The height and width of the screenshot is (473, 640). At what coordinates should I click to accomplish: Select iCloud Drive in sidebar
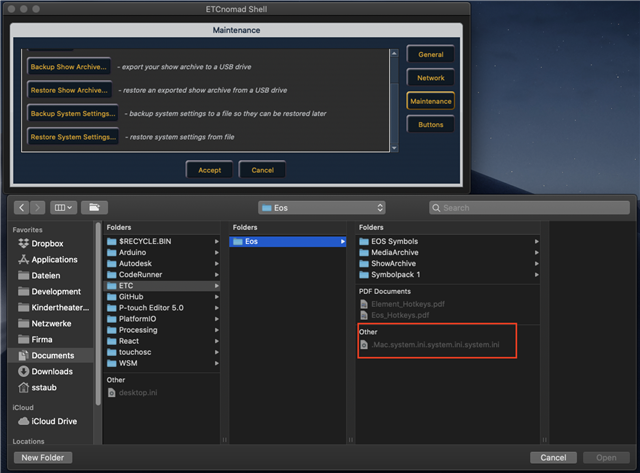coord(47,421)
